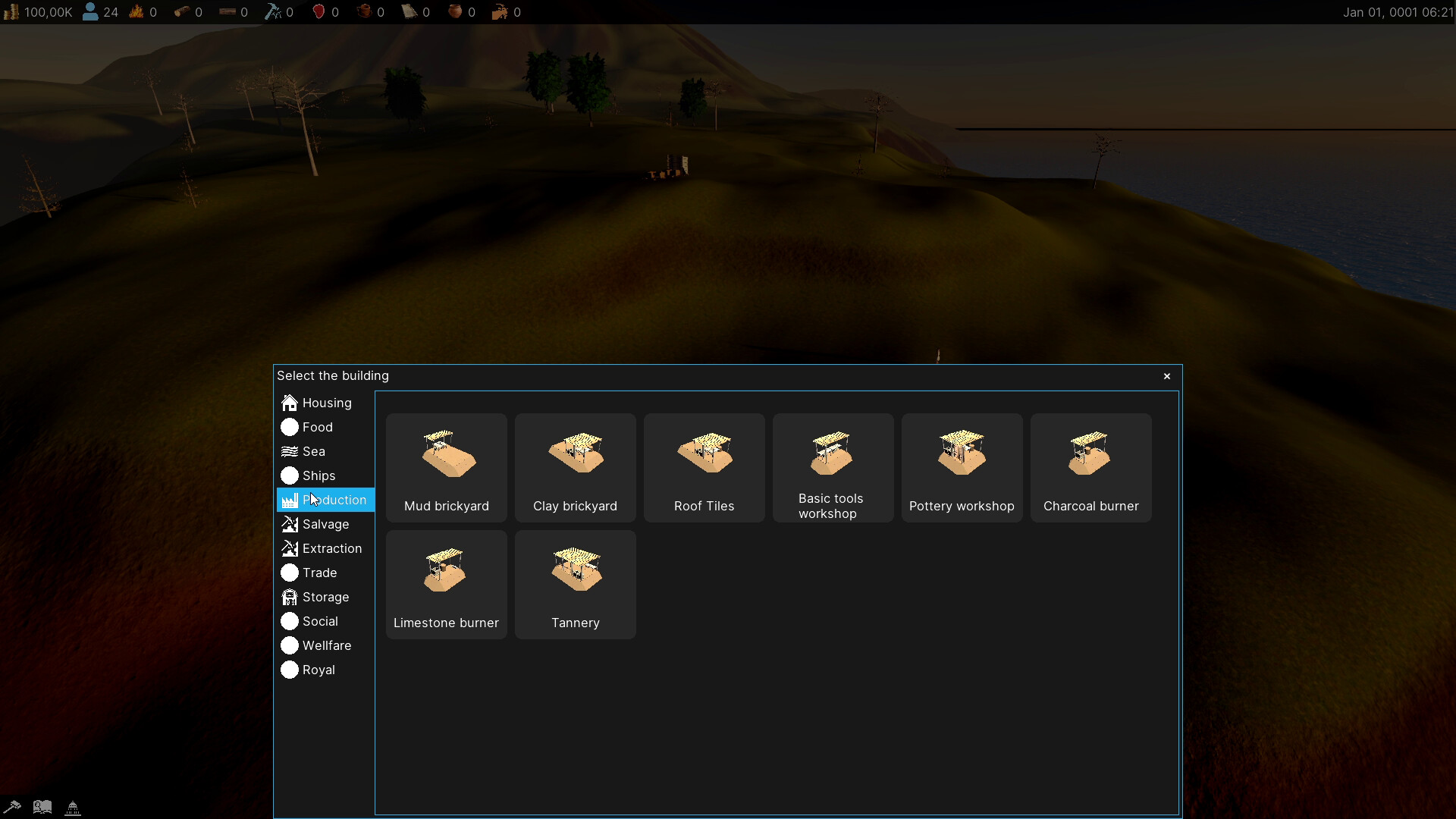Open the hammer build tool at screen bottom

point(12,807)
